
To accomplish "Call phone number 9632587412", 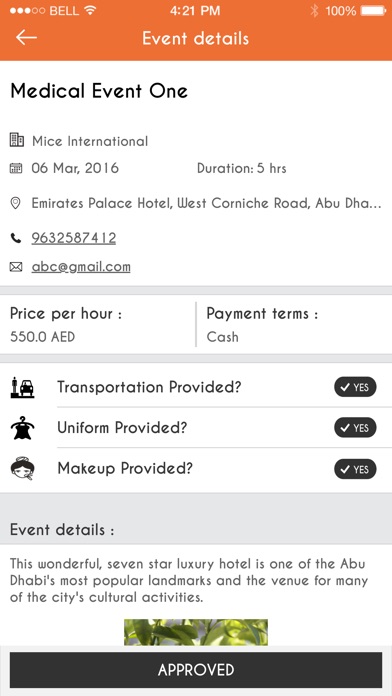I will (x=74, y=238).
